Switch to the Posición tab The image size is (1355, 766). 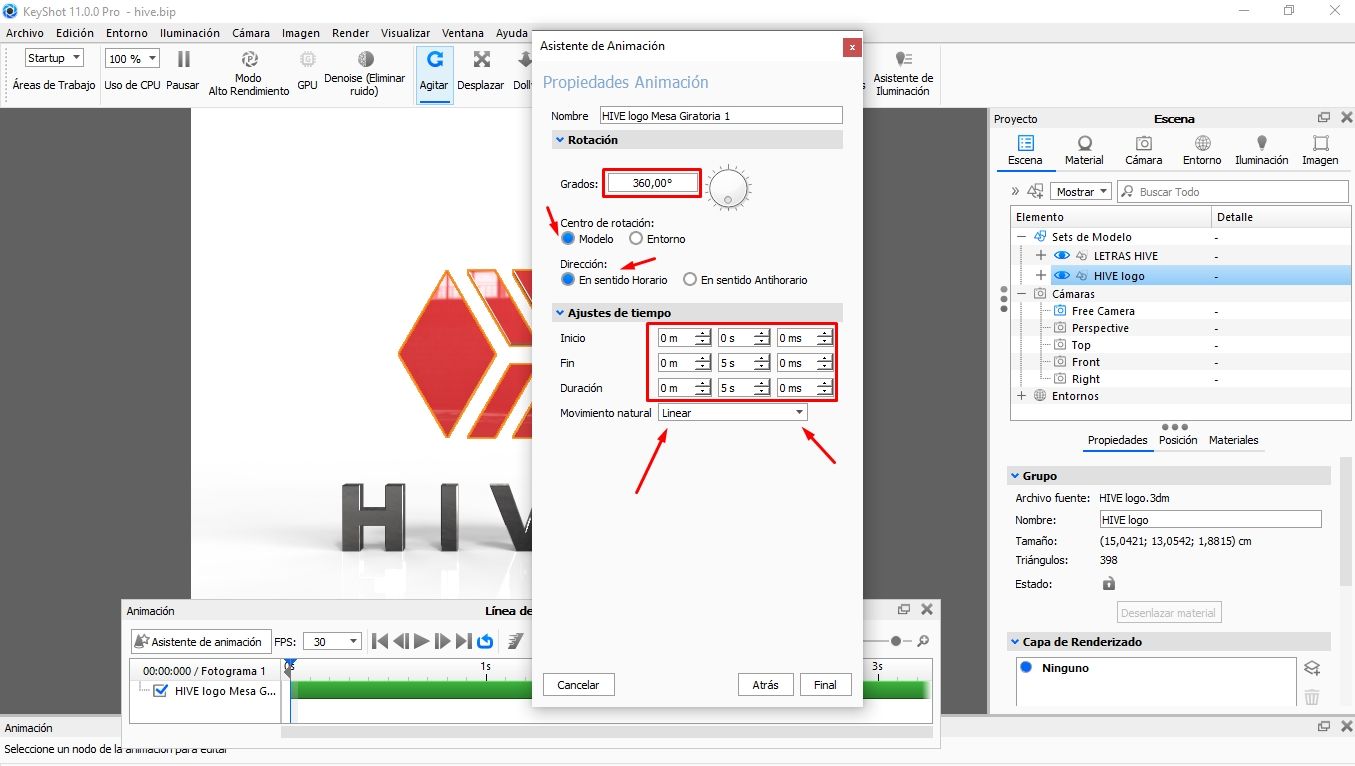tap(1178, 440)
